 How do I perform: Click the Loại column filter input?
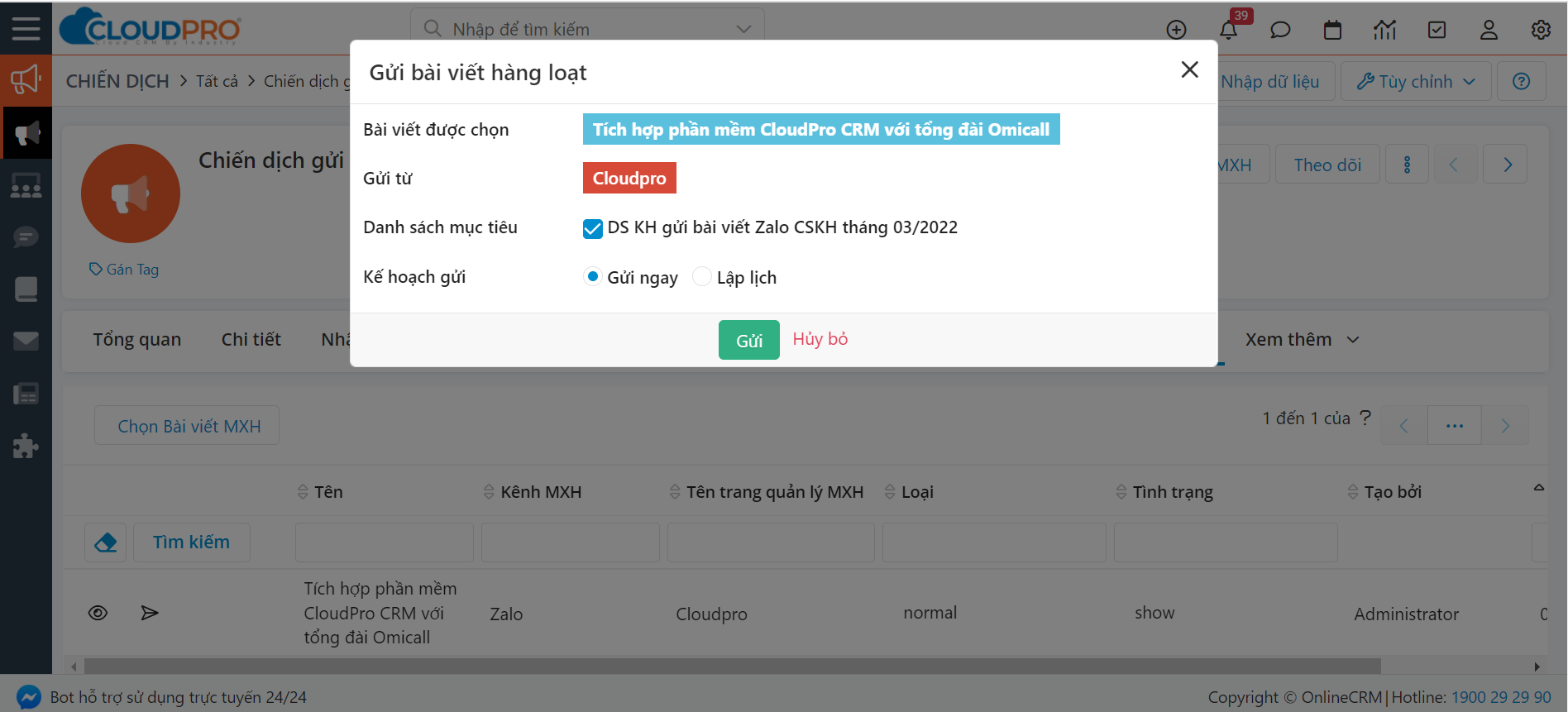[x=994, y=542]
